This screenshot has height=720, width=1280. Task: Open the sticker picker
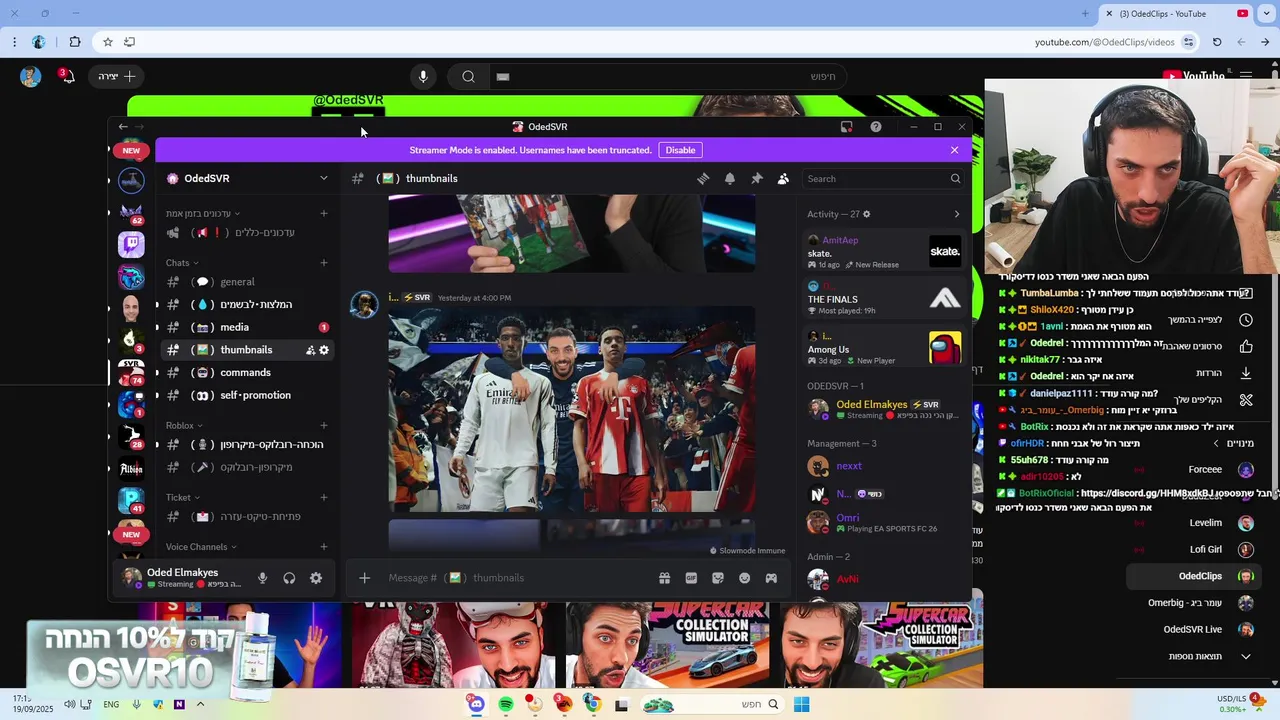[718, 578]
